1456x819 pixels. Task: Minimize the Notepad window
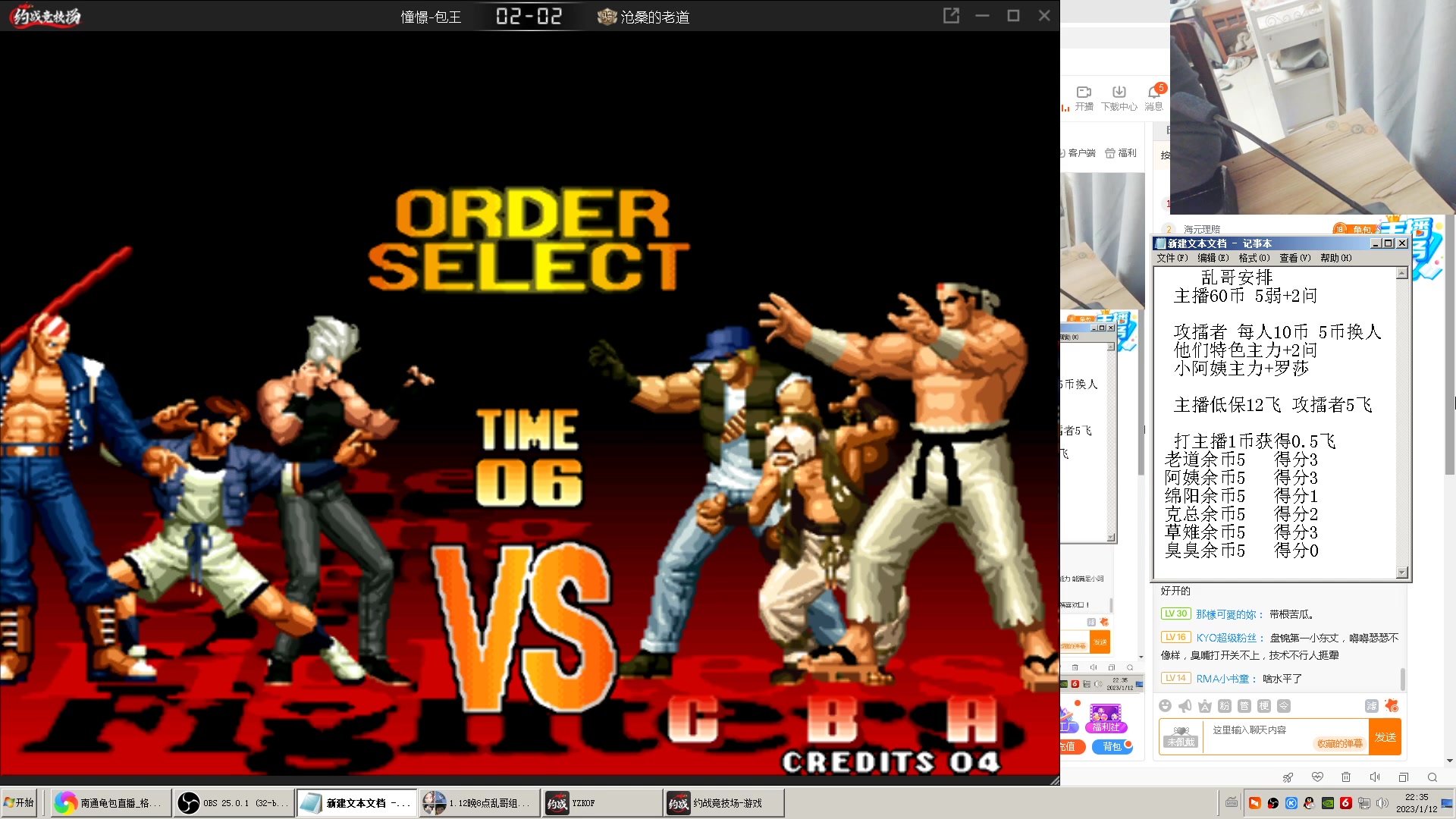1376,243
